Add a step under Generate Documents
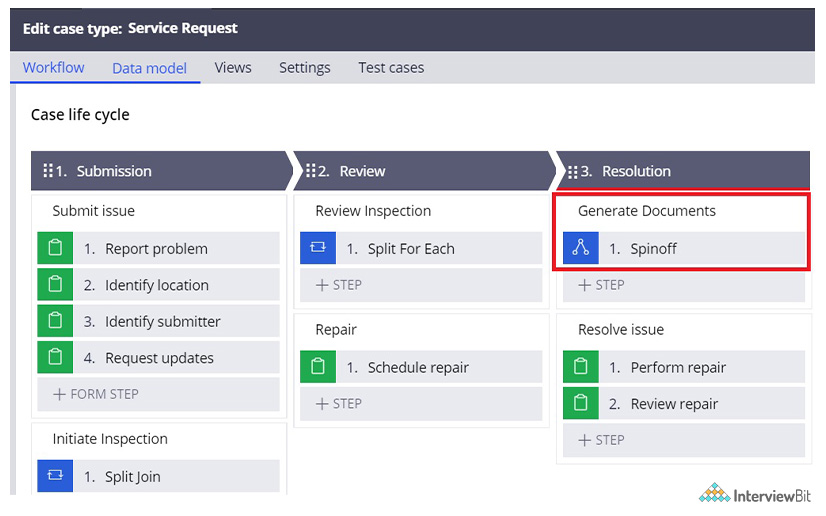The height and width of the screenshot is (516, 826). (x=684, y=285)
